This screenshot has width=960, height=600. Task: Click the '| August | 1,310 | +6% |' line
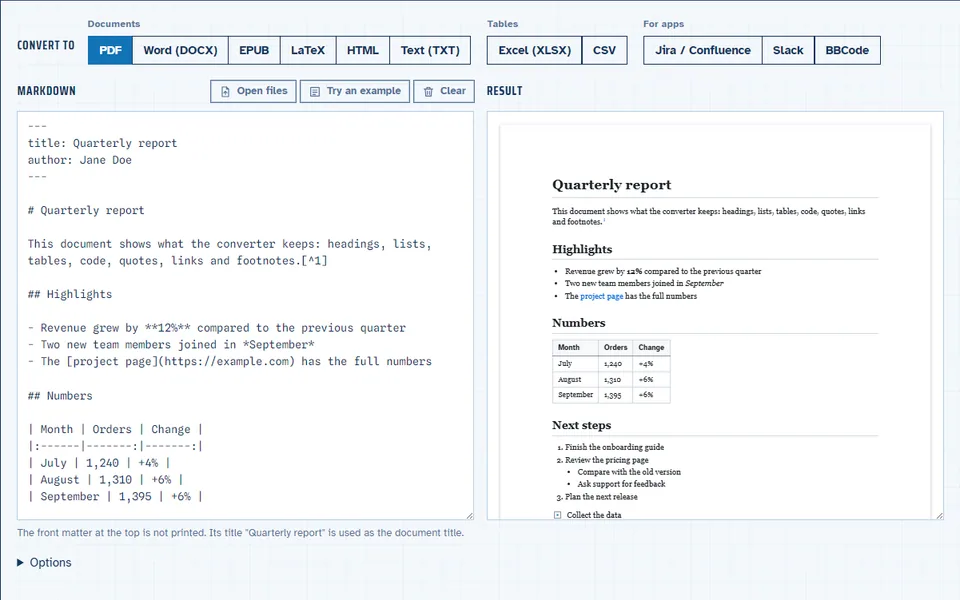point(105,480)
